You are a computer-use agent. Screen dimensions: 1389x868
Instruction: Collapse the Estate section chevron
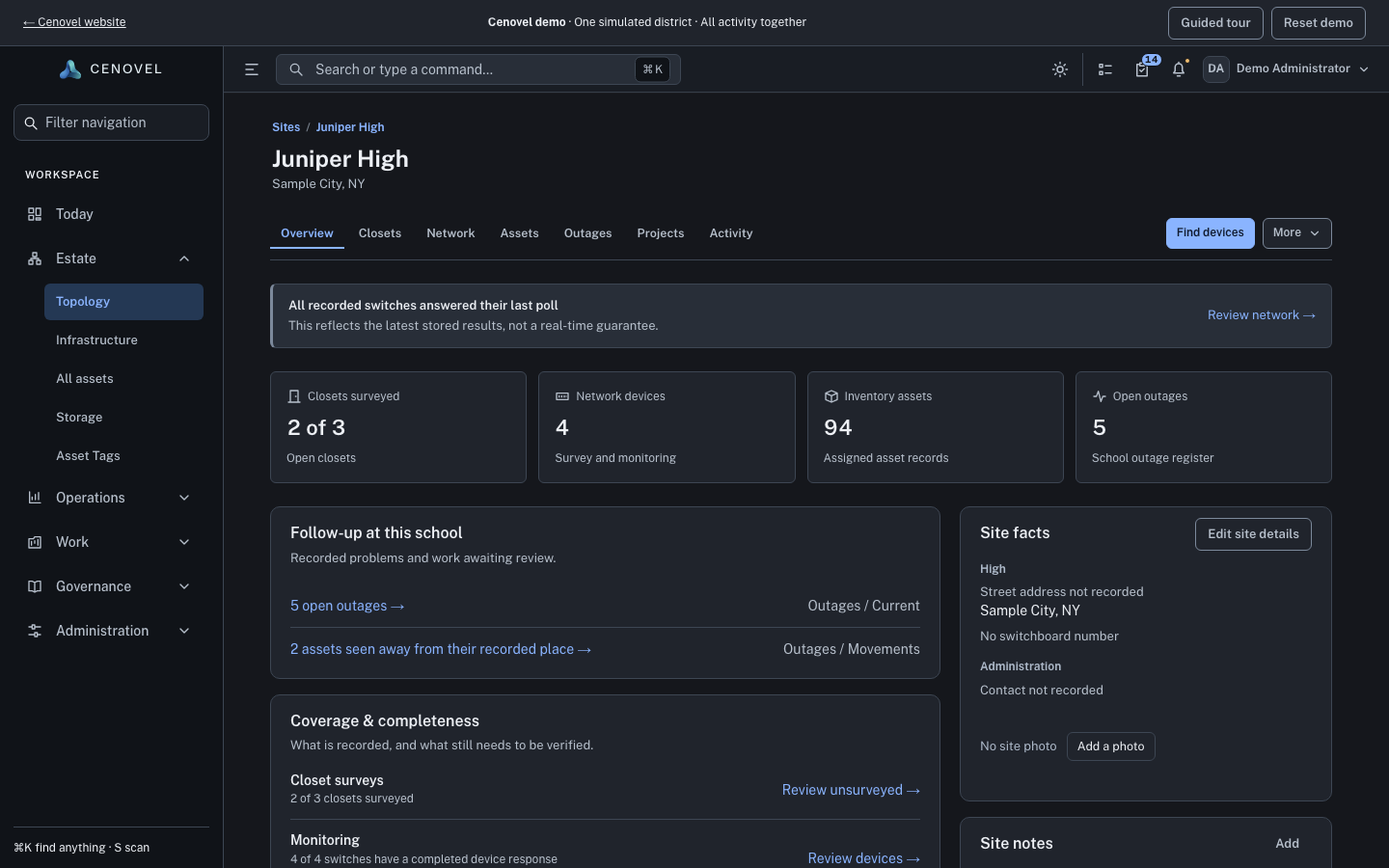[184, 258]
